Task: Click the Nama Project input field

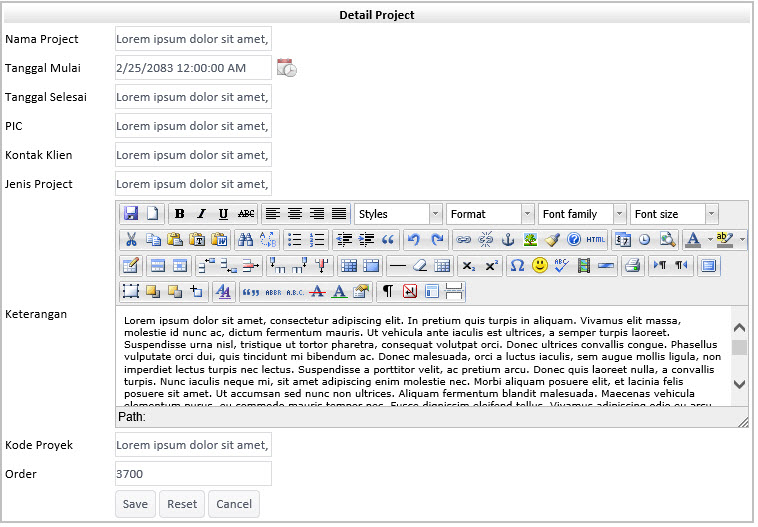Action: (193, 39)
